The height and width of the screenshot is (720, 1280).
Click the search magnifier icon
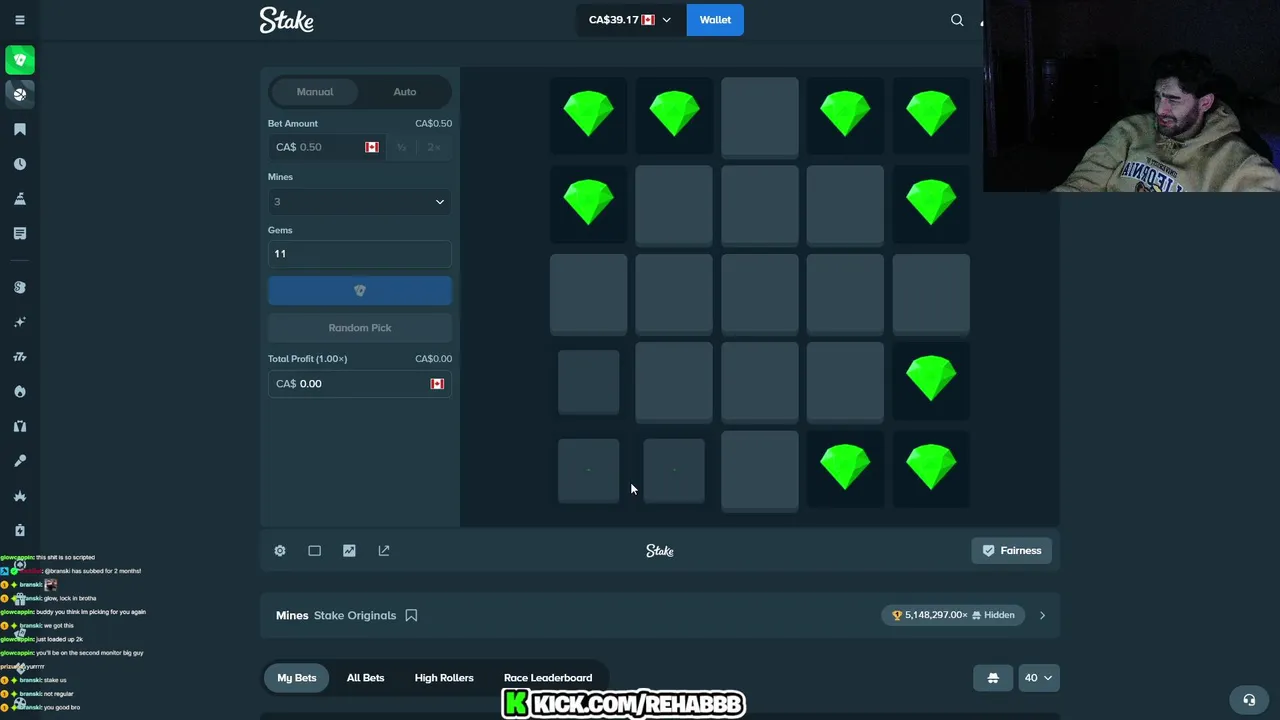click(x=957, y=20)
